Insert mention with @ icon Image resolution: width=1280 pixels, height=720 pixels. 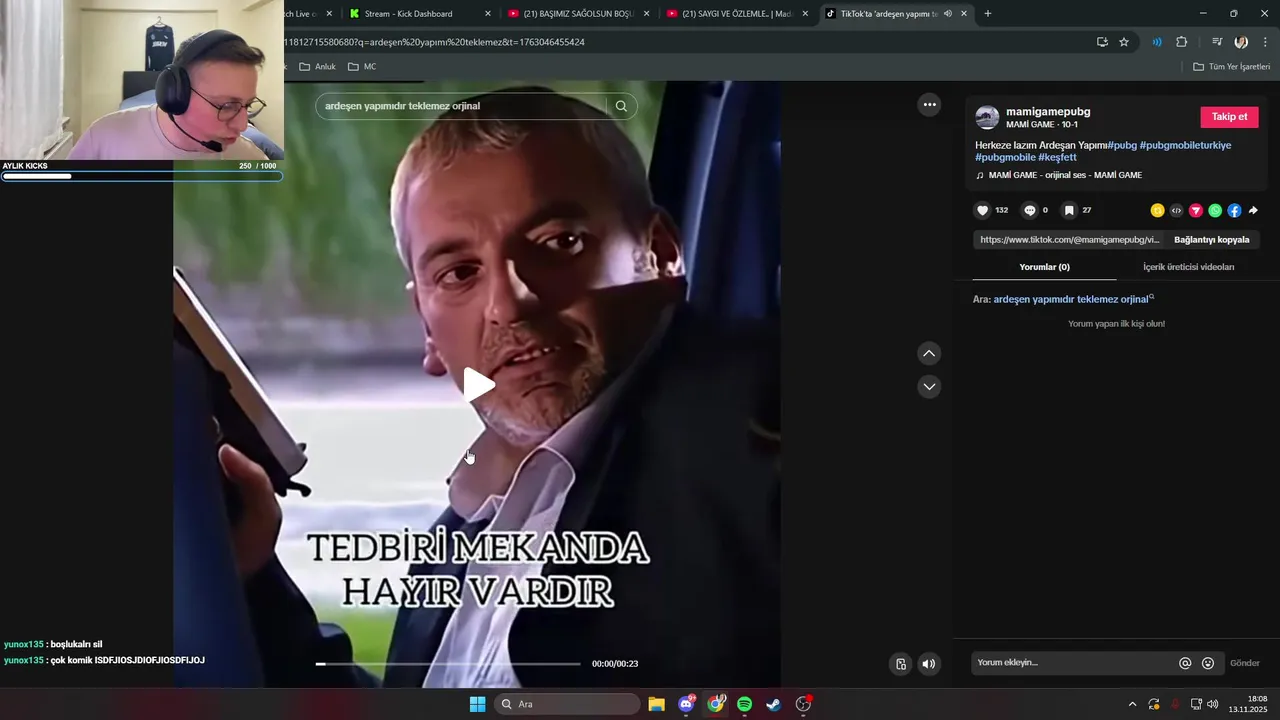coord(1185,663)
